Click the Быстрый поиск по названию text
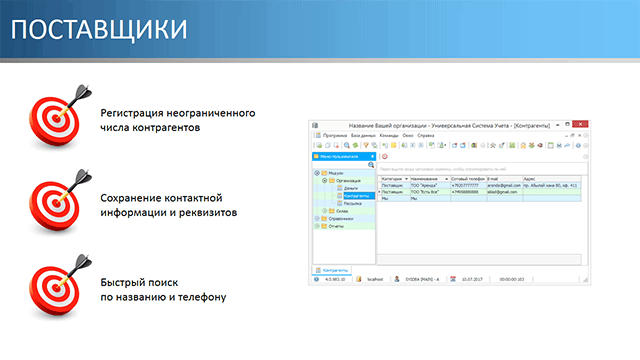Image resolution: width=640 pixels, height=360 pixels. pyautogui.click(x=163, y=290)
